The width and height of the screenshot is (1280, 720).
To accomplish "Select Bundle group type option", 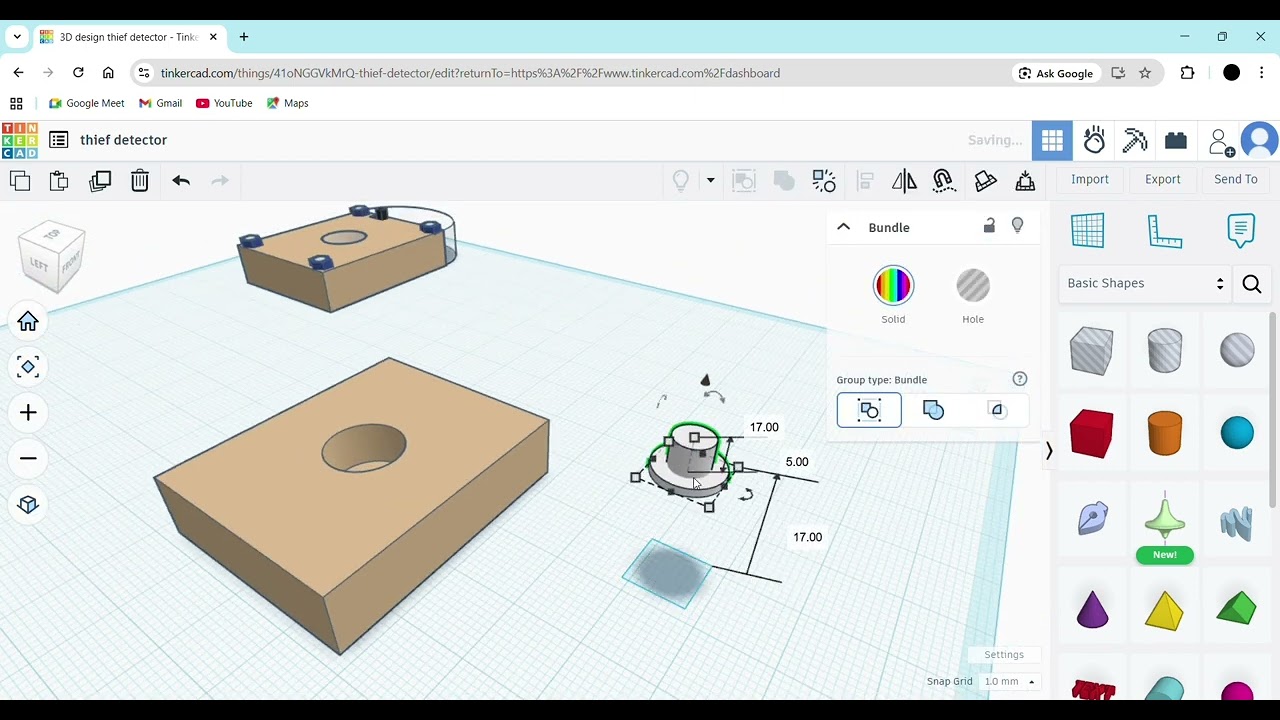I will pyautogui.click(x=869, y=410).
